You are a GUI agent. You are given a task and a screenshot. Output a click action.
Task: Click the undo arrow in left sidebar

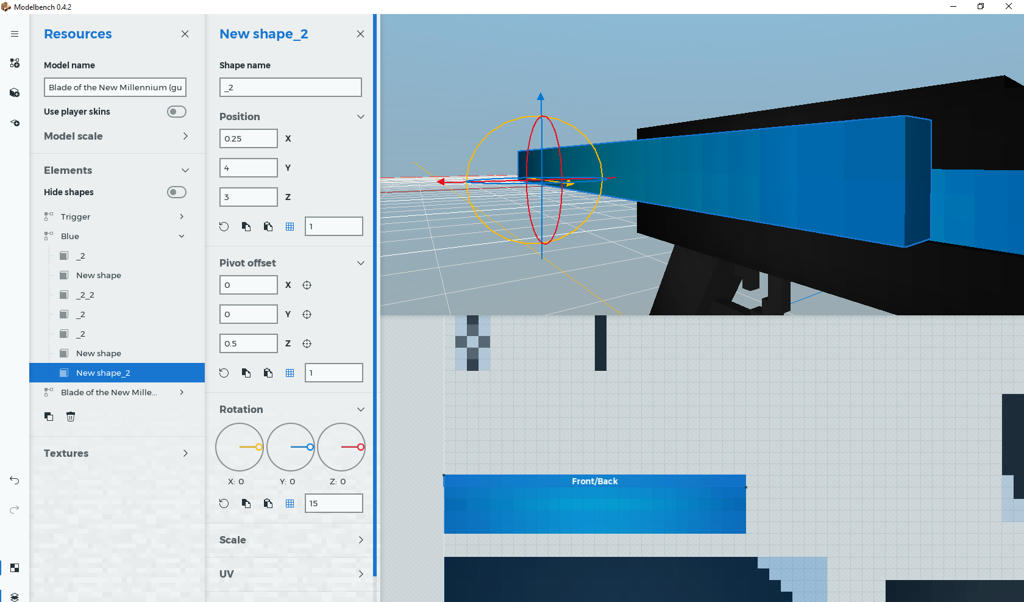click(x=14, y=480)
